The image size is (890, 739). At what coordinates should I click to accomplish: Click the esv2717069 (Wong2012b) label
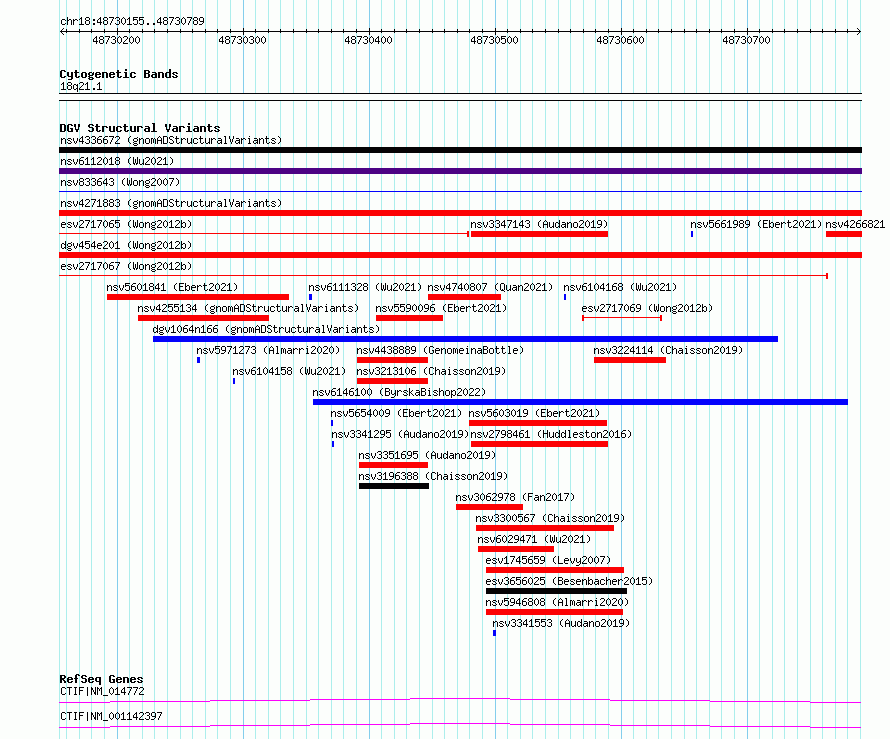[647, 308]
